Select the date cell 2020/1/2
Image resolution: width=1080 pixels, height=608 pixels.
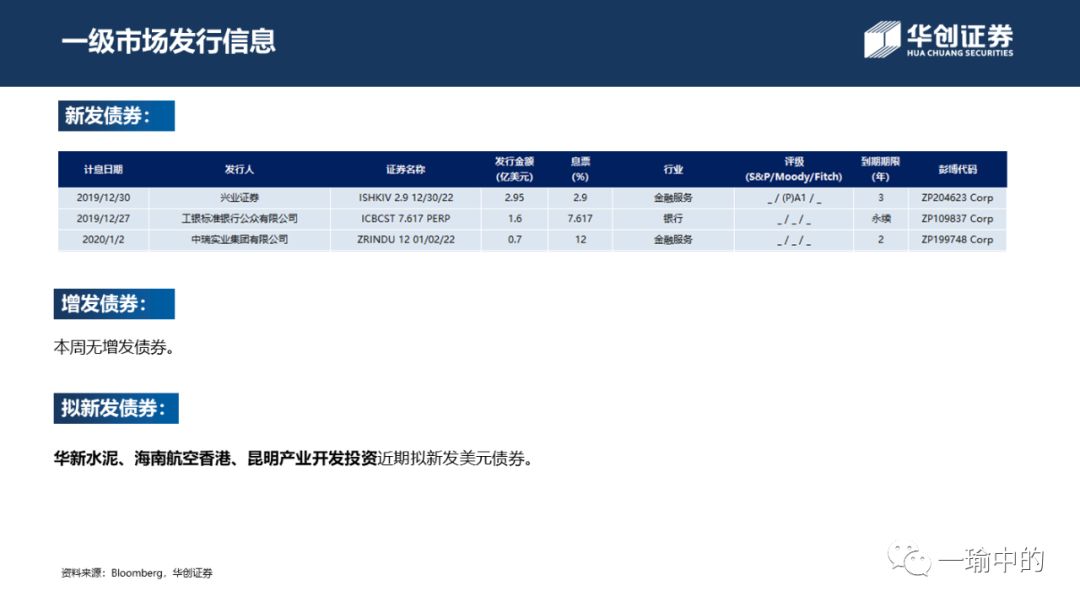click(103, 240)
